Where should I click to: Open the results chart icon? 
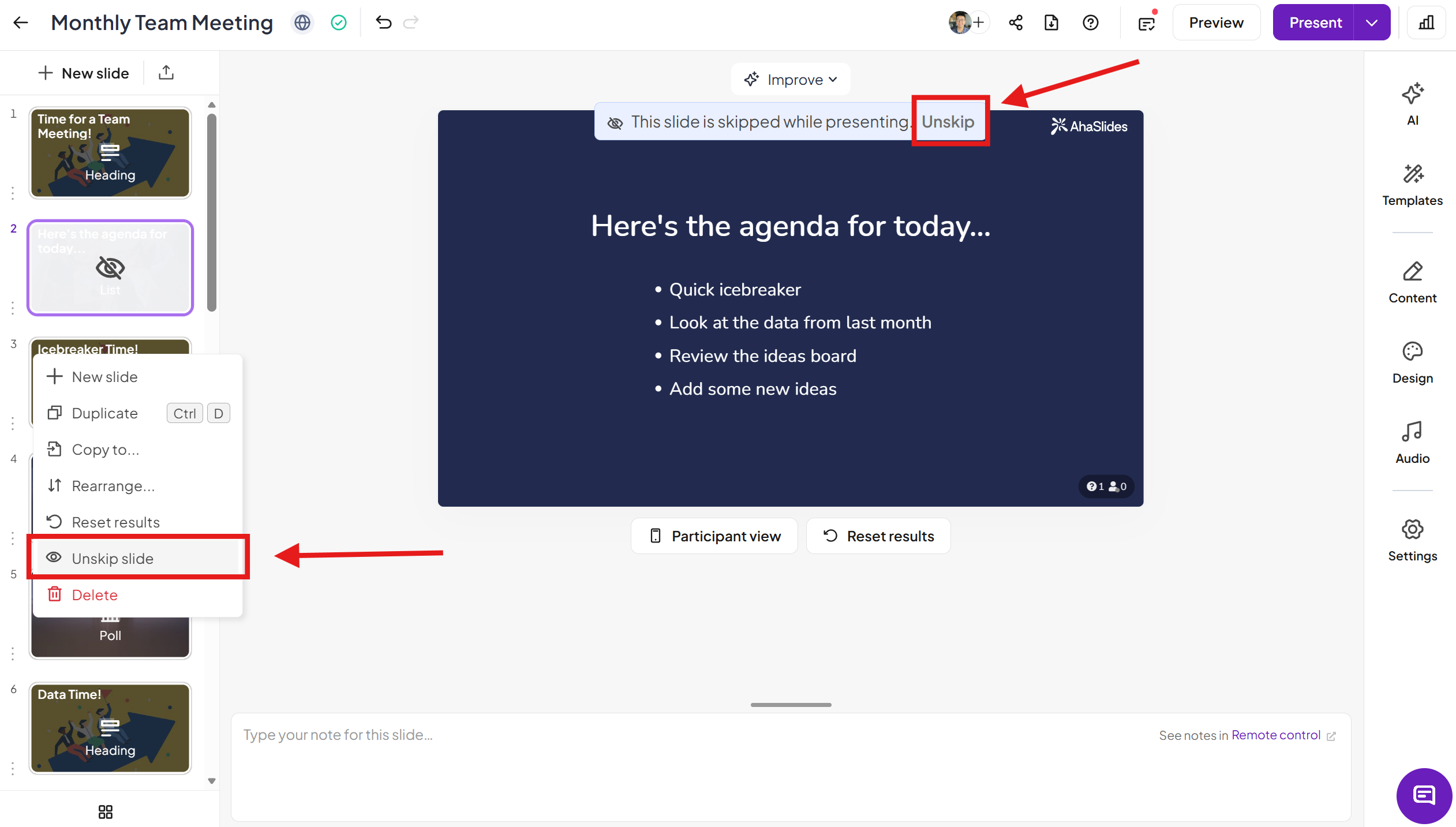(1427, 23)
